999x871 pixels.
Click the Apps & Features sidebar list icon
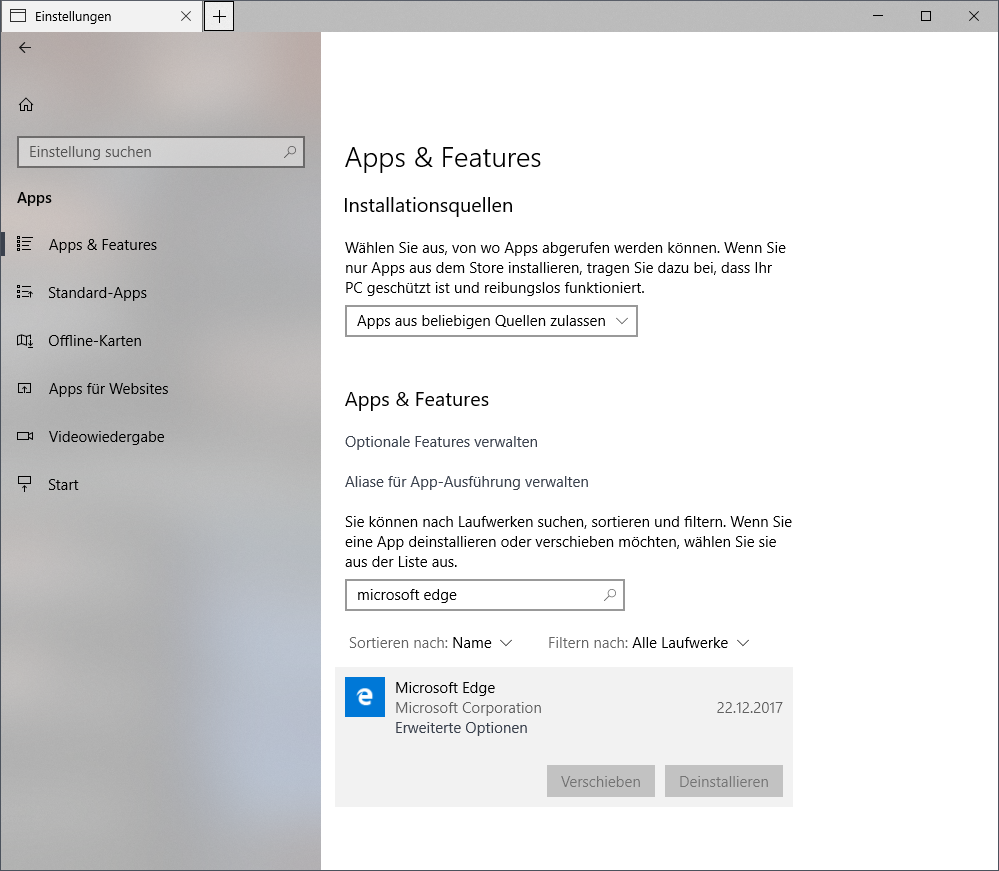[x=25, y=244]
